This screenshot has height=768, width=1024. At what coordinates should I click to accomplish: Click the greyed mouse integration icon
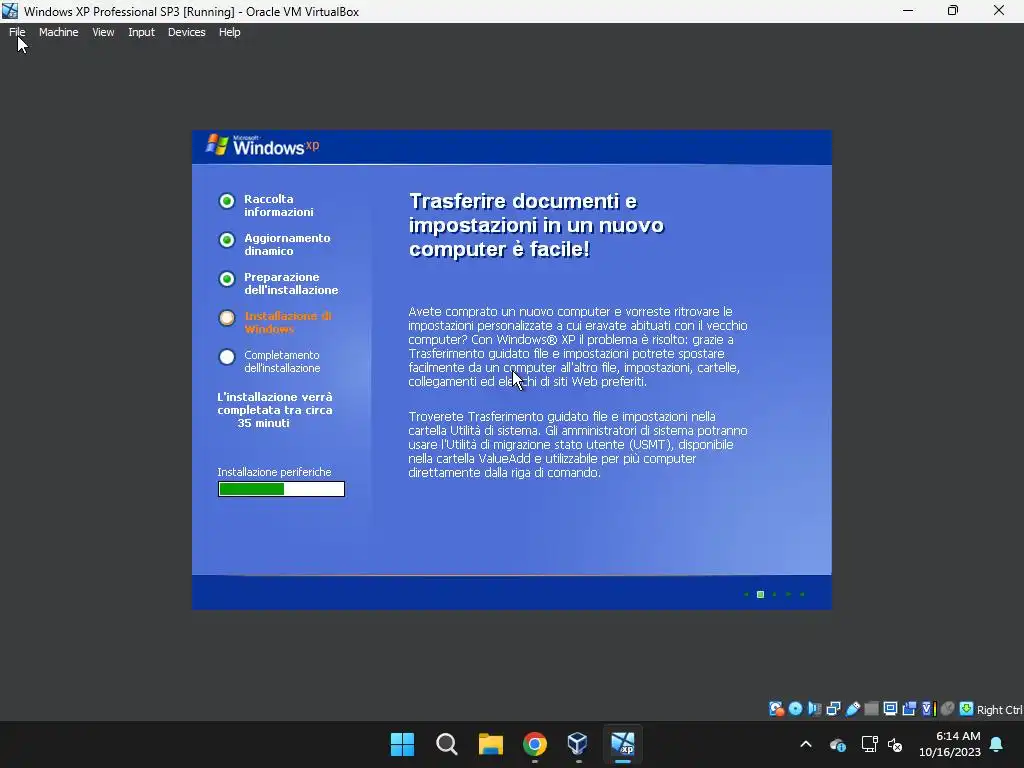tap(948, 709)
